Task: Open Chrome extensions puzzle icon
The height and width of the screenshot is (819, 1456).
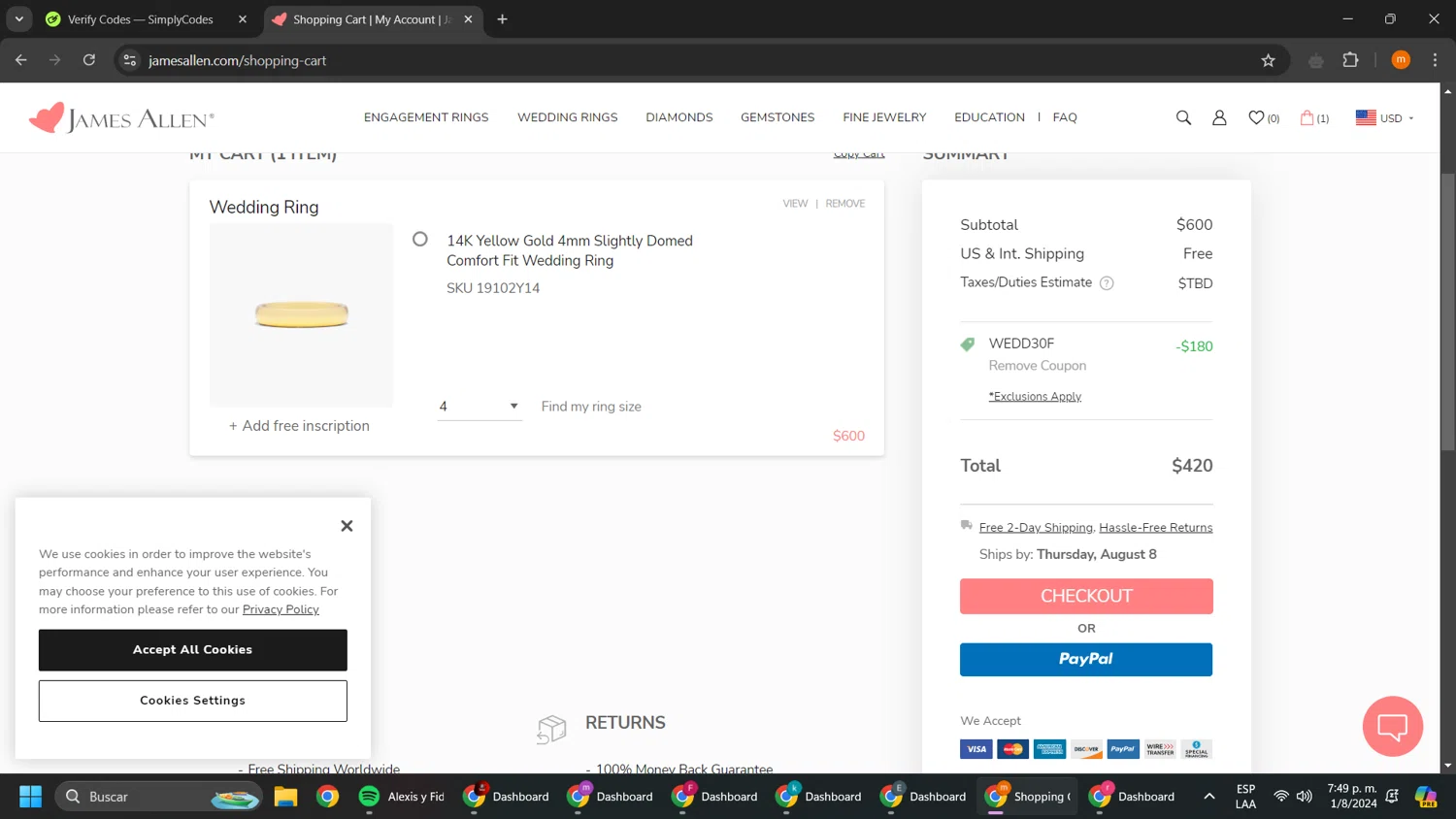Action: (x=1350, y=60)
